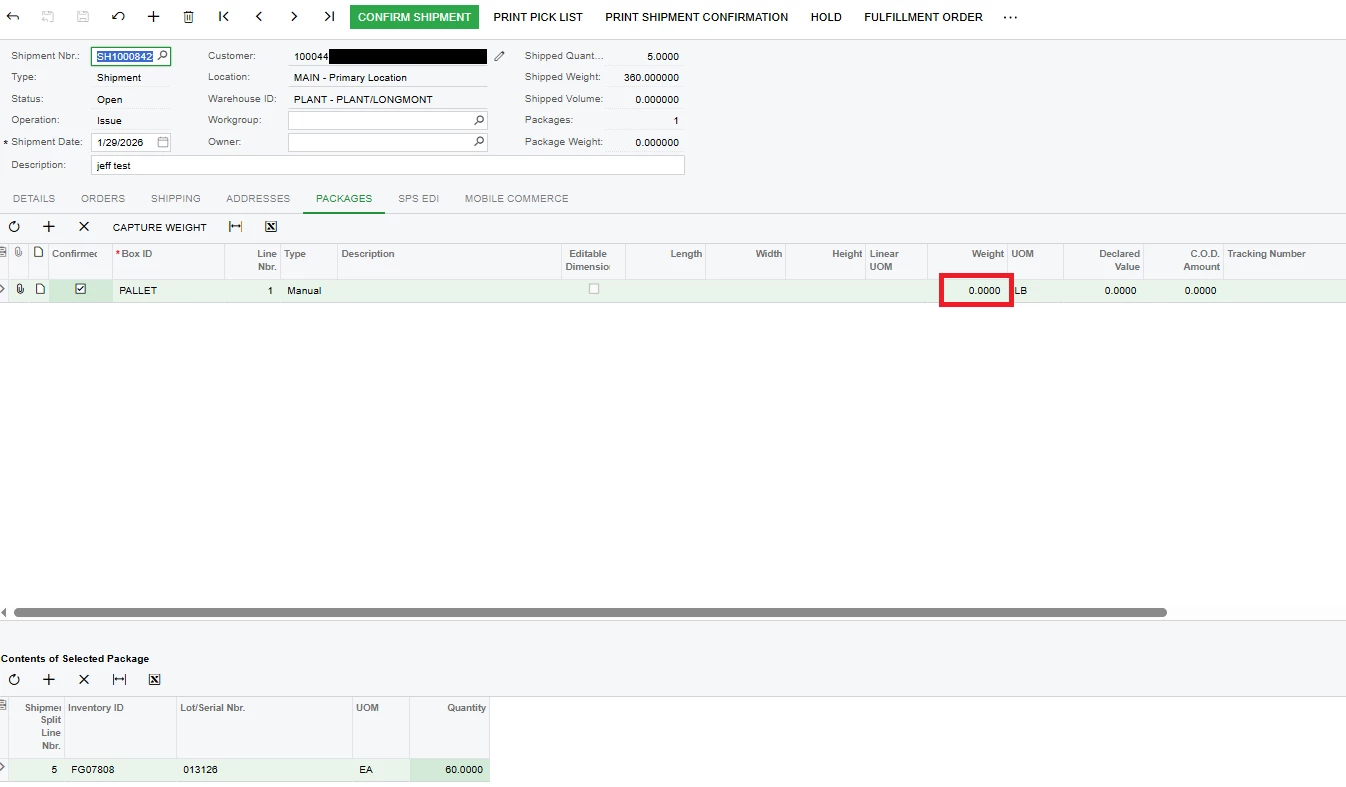Click into the Description field
The width and height of the screenshot is (1346, 787).
tap(388, 165)
